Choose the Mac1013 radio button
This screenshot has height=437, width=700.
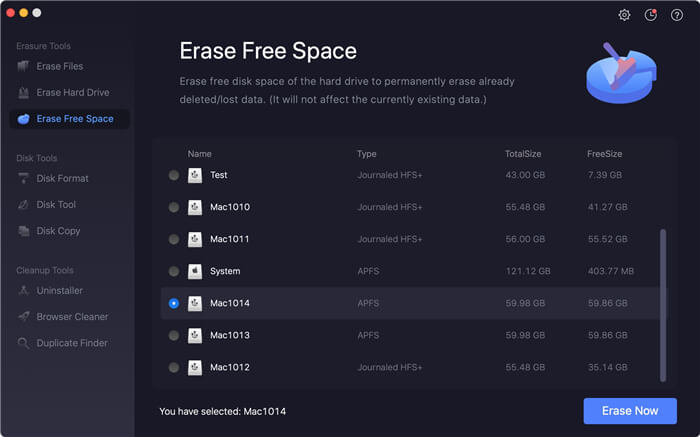pyautogui.click(x=174, y=335)
